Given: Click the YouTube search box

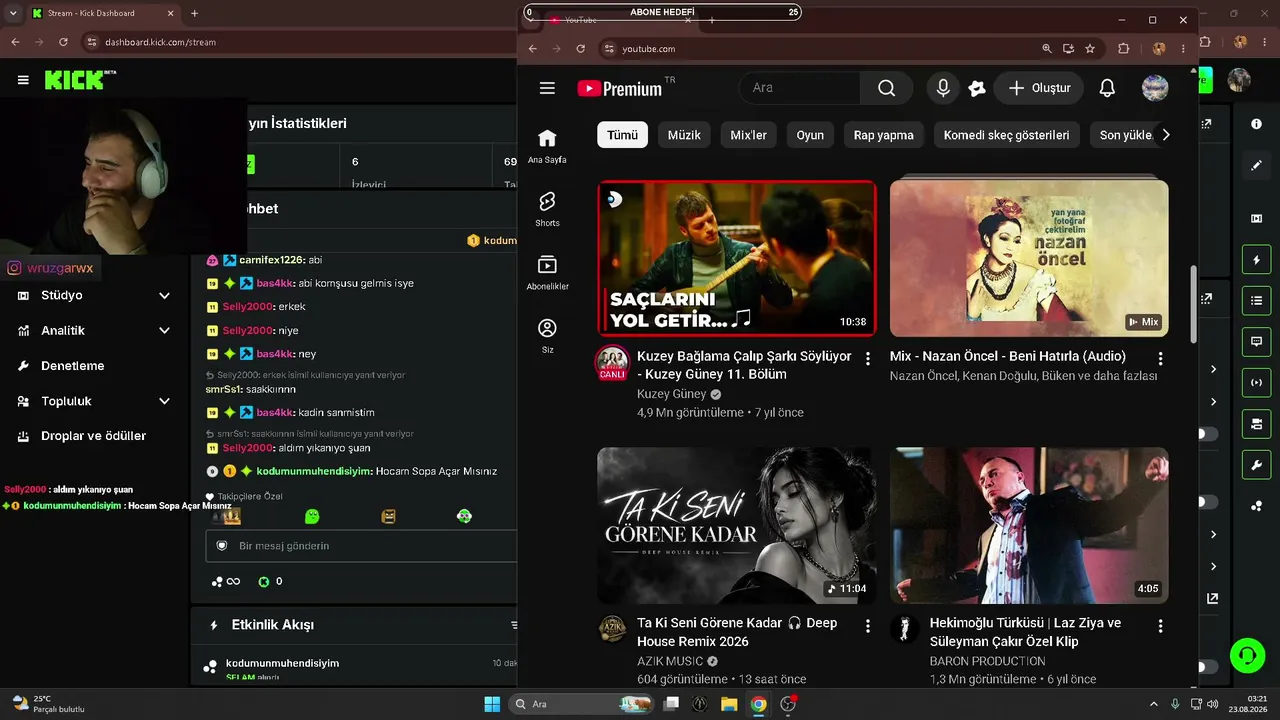Looking at the screenshot, I should pos(799,88).
